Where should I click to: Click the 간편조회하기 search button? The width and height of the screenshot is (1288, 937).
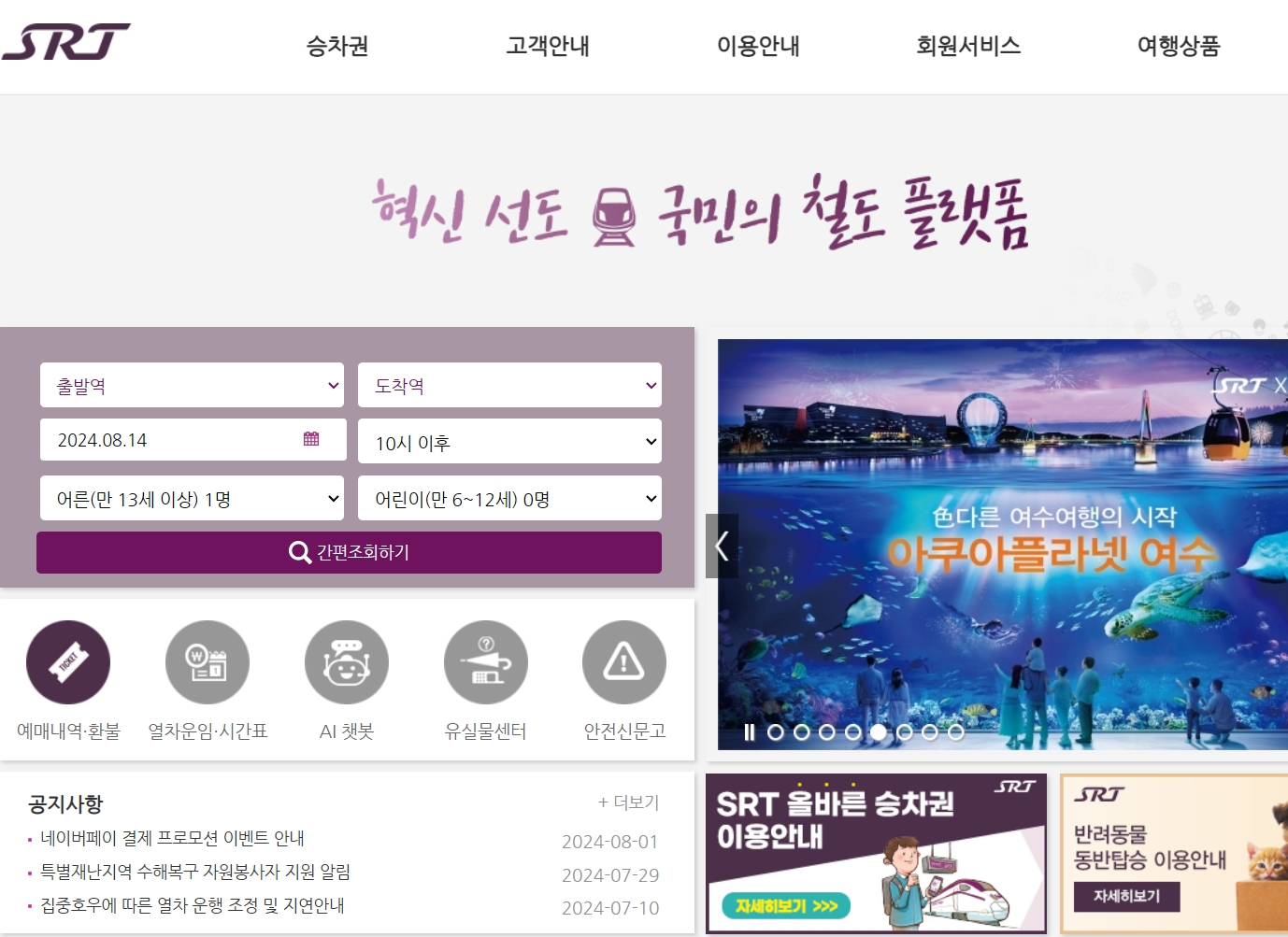click(348, 552)
